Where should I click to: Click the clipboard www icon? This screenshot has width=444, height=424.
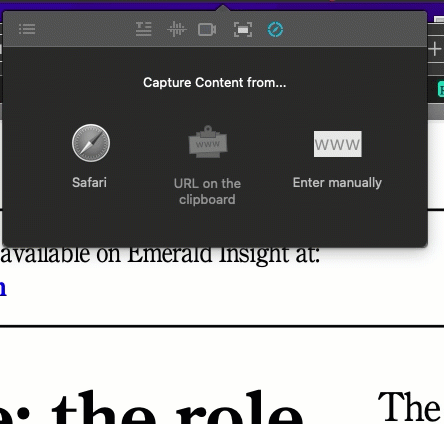(208, 142)
